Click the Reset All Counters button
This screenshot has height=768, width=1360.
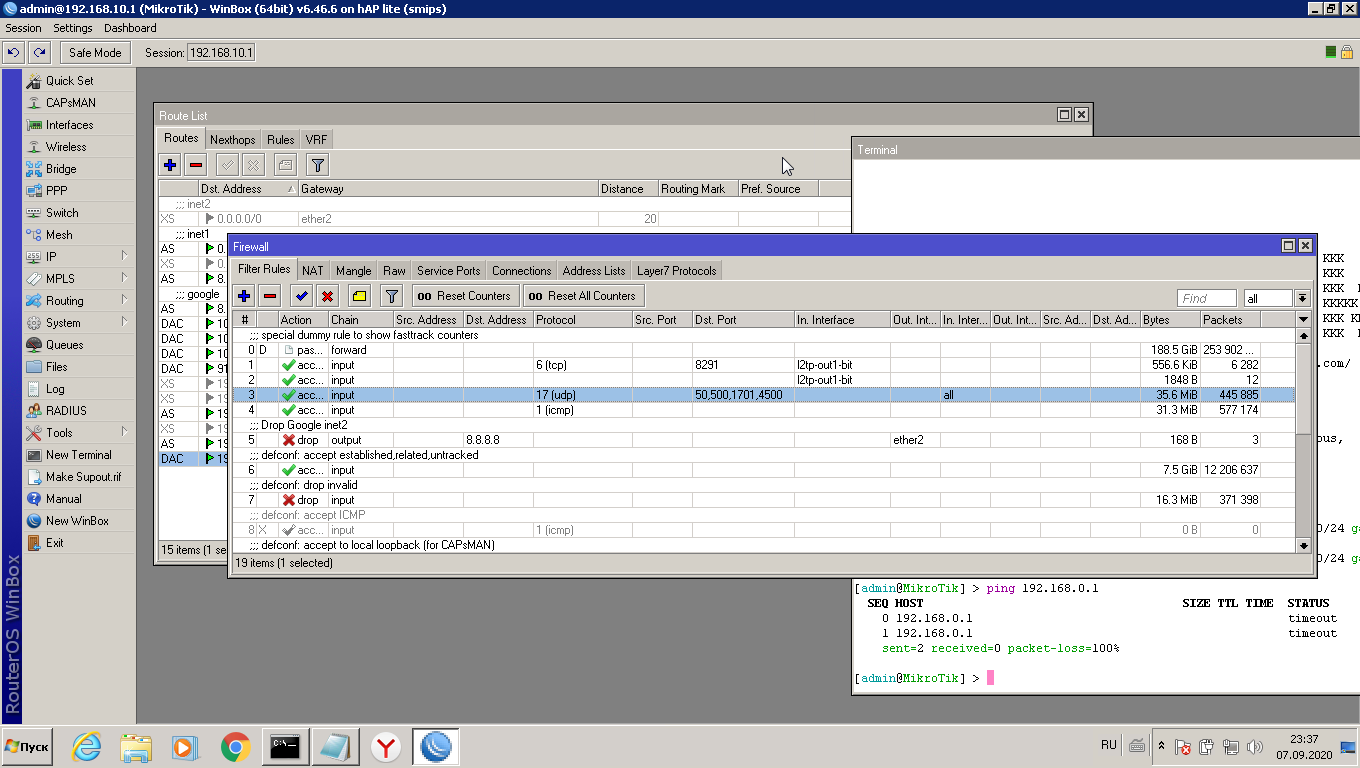pos(583,296)
